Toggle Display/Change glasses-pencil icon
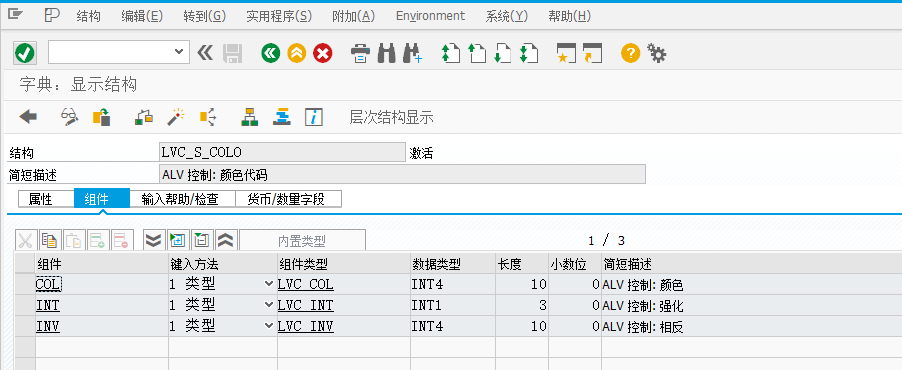The height and width of the screenshot is (370, 902). click(70, 117)
